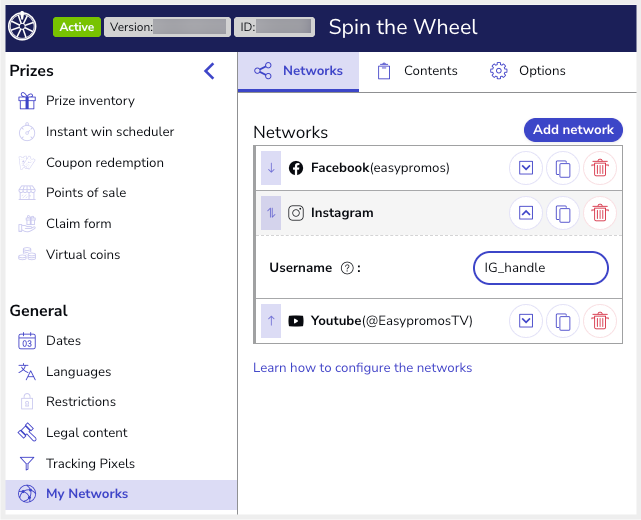
Task: Click the Instagram Username input field
Action: point(540,268)
